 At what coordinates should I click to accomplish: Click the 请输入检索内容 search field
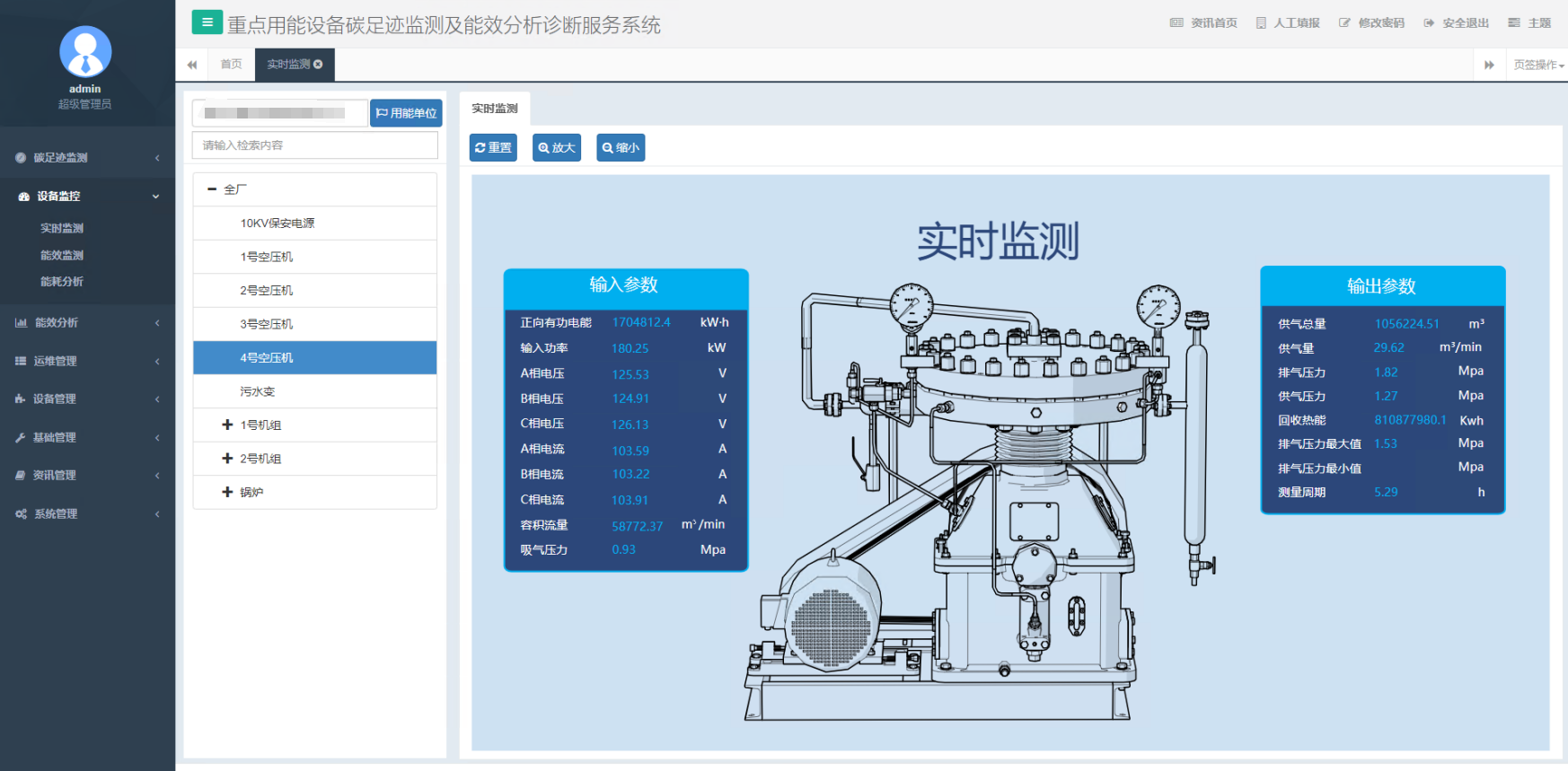point(315,145)
